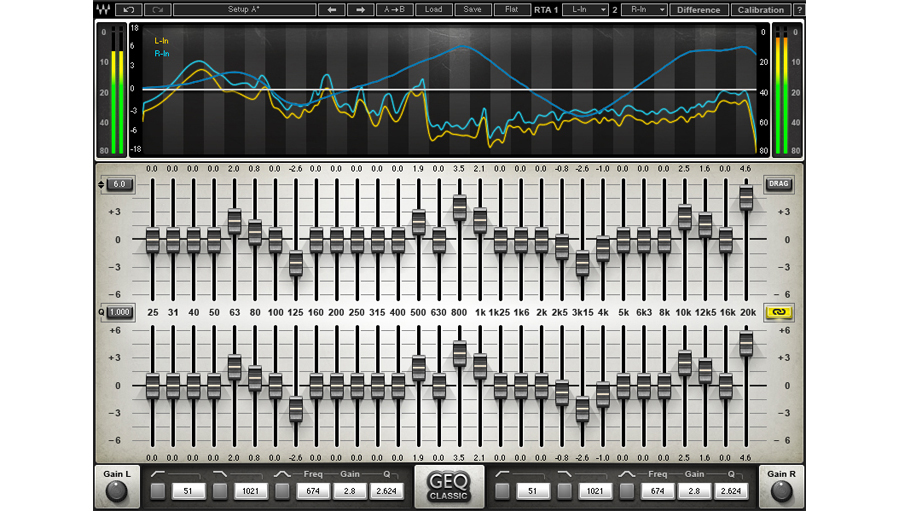Click Freq field 674 in Gain R section

point(657,491)
